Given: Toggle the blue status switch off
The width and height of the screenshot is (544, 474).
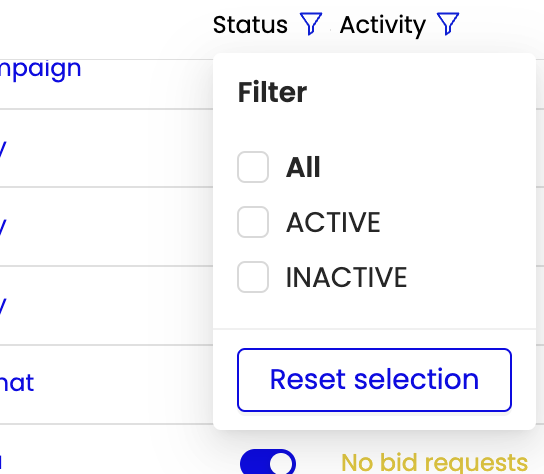Looking at the screenshot, I should 268,463.
